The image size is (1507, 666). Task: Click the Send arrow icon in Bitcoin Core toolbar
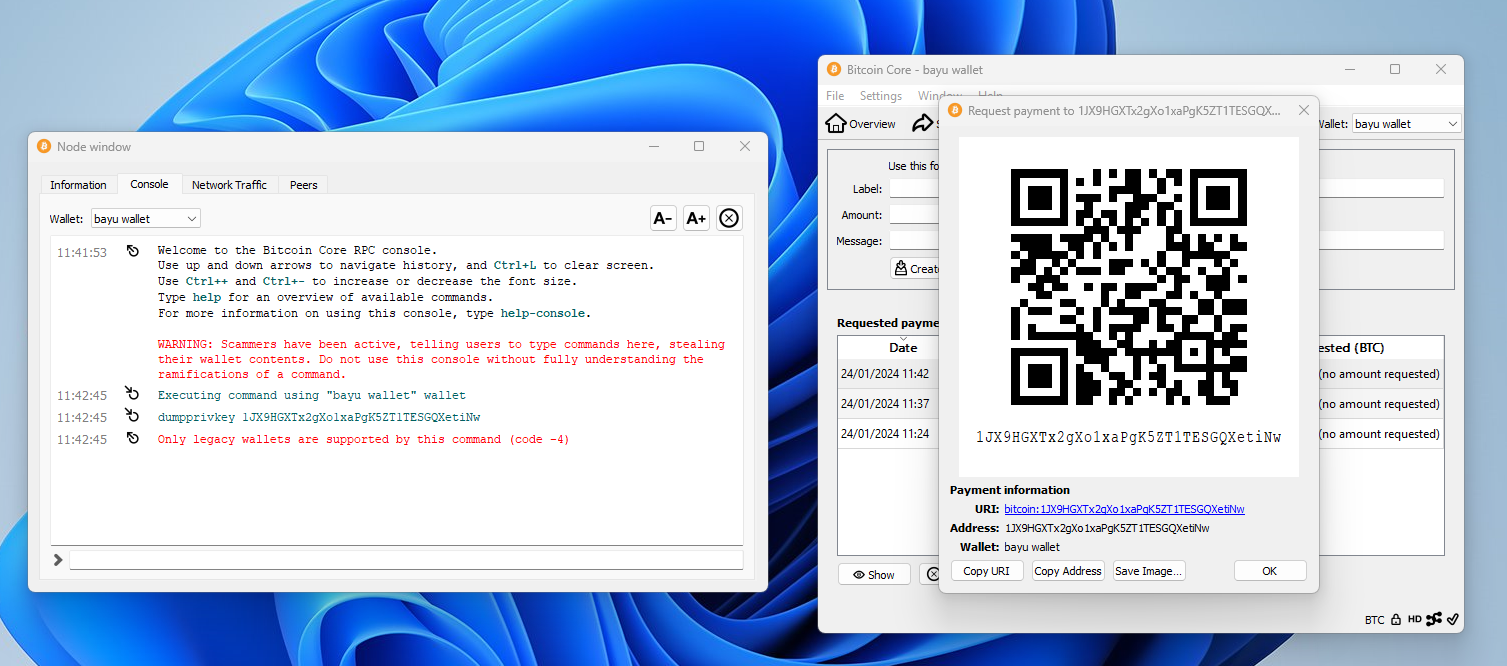pyautogui.click(x=922, y=123)
